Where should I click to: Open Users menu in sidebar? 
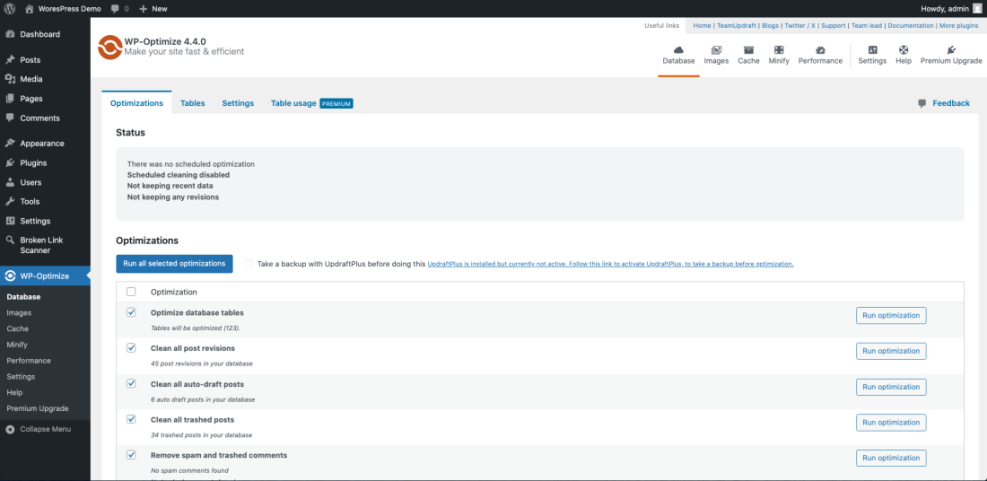tap(31, 183)
